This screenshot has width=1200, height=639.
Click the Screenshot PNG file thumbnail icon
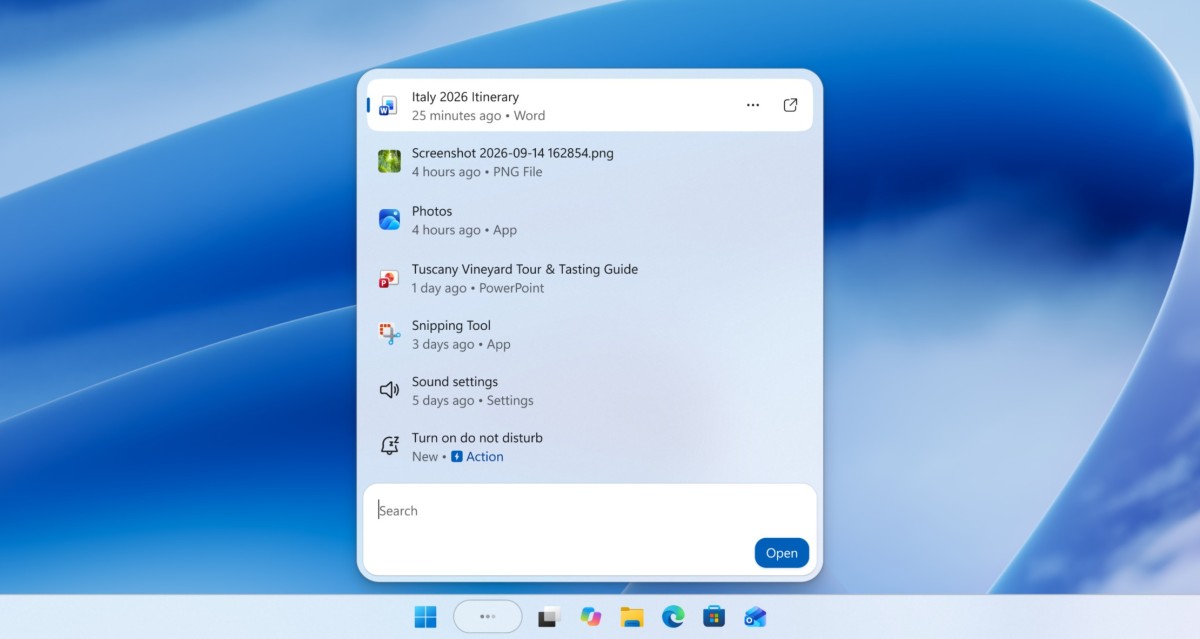click(x=389, y=161)
